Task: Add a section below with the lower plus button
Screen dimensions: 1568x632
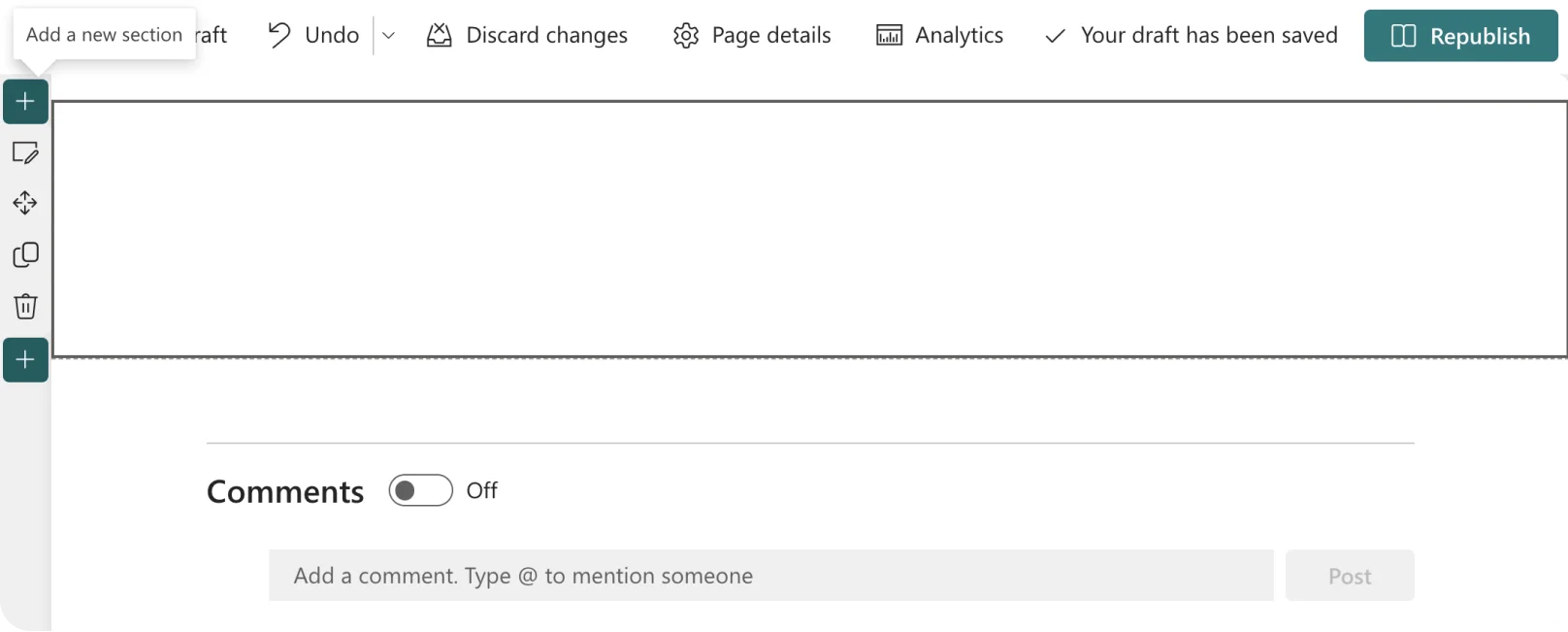Action: pos(25,360)
